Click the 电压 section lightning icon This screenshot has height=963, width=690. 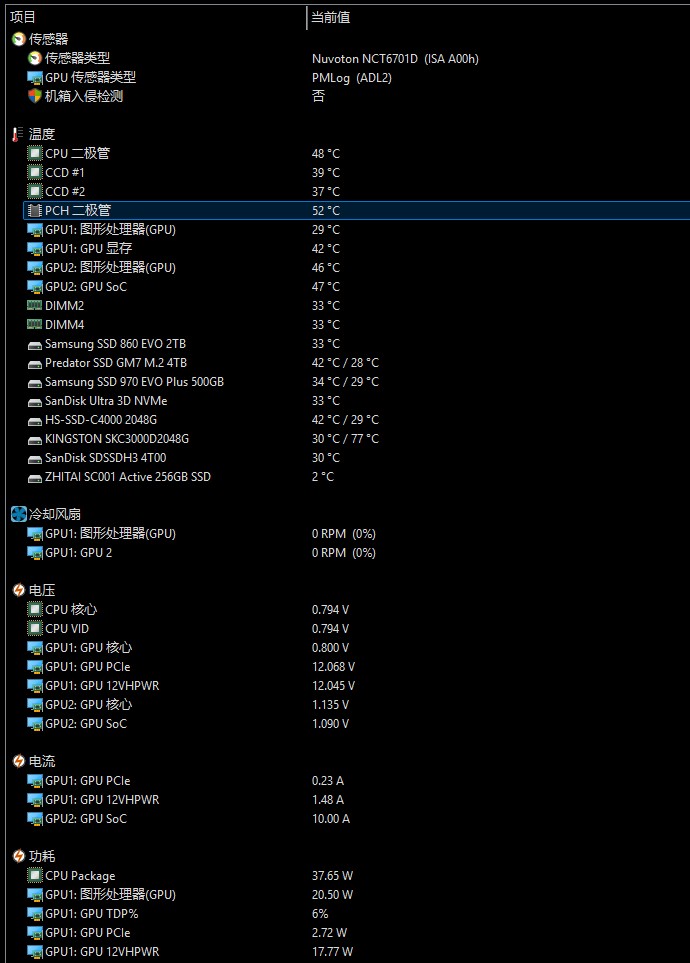tap(18, 590)
